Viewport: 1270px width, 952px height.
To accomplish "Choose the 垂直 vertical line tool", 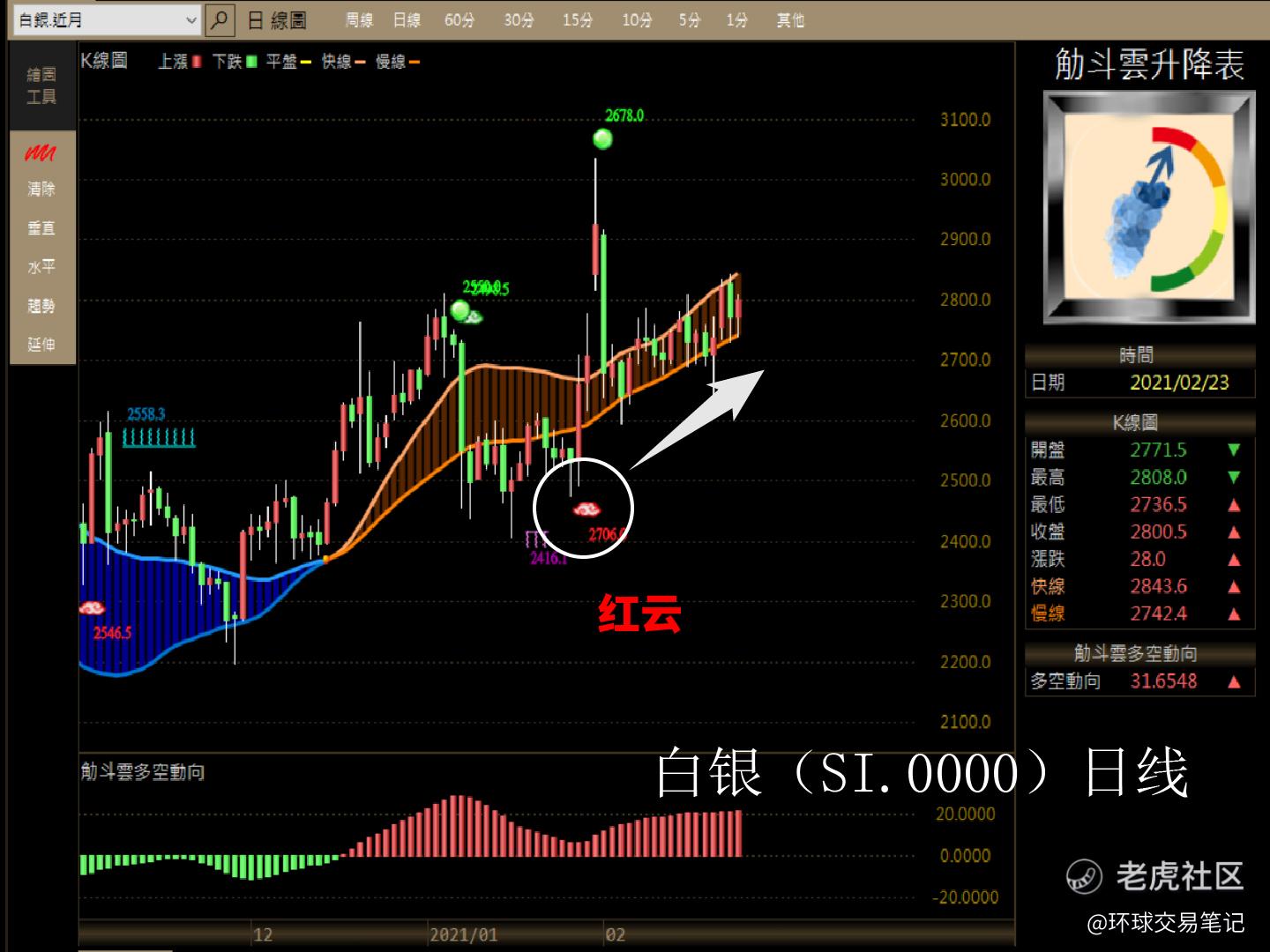I will 41,227.
